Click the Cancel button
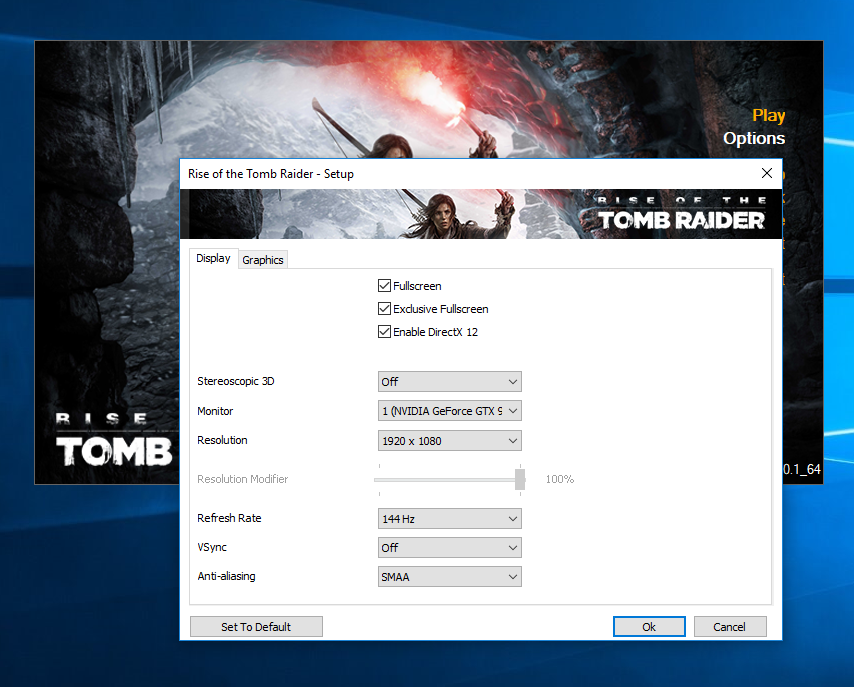 coord(730,627)
